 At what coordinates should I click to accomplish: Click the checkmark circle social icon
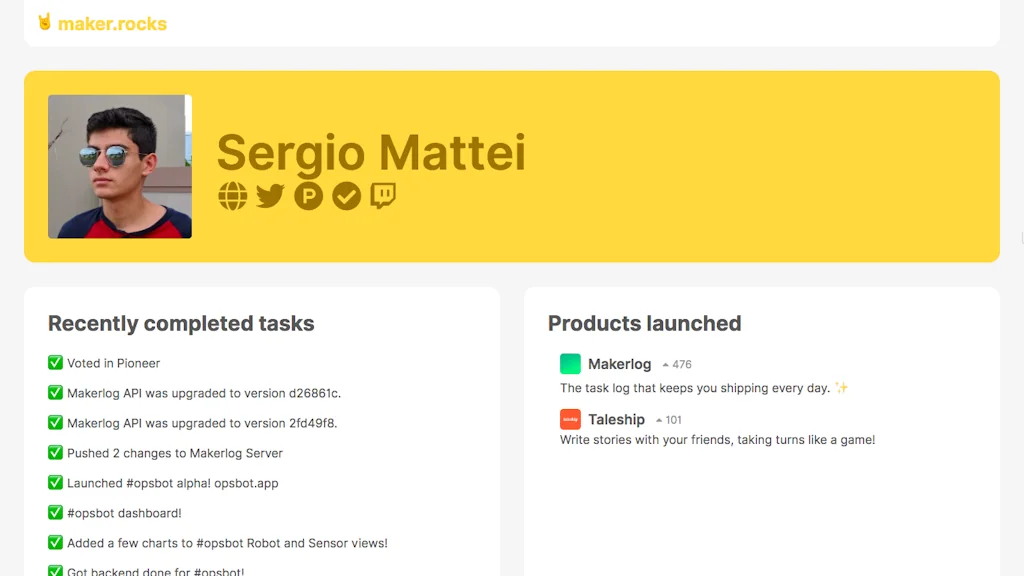(x=347, y=196)
